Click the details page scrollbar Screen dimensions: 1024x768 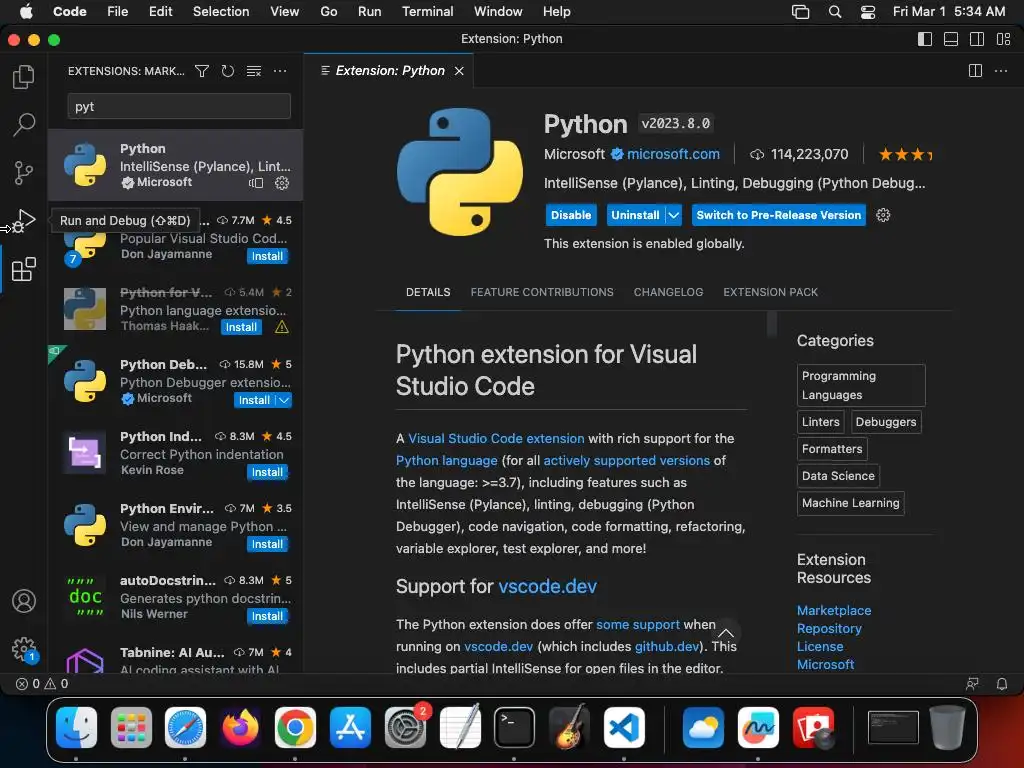[771, 323]
